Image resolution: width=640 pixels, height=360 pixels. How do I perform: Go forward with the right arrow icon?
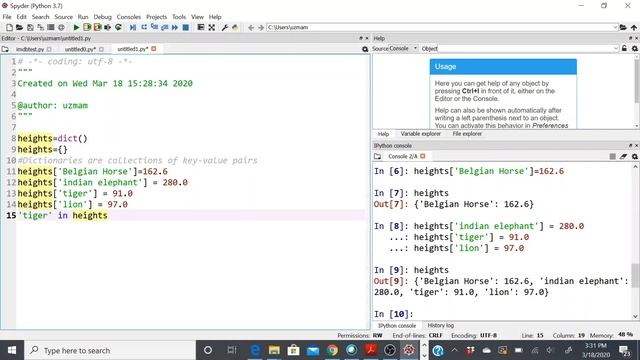pos(261,27)
